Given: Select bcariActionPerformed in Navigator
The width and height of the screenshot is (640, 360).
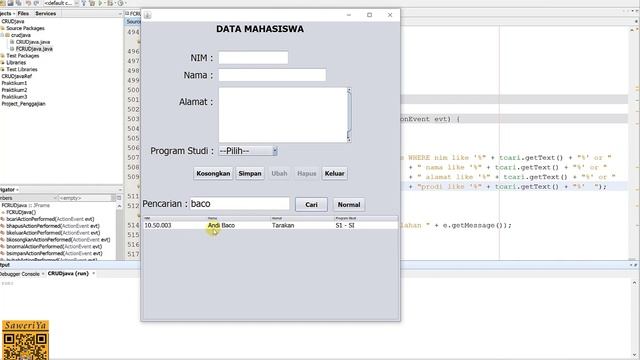Looking at the screenshot, I should [x=50, y=219].
